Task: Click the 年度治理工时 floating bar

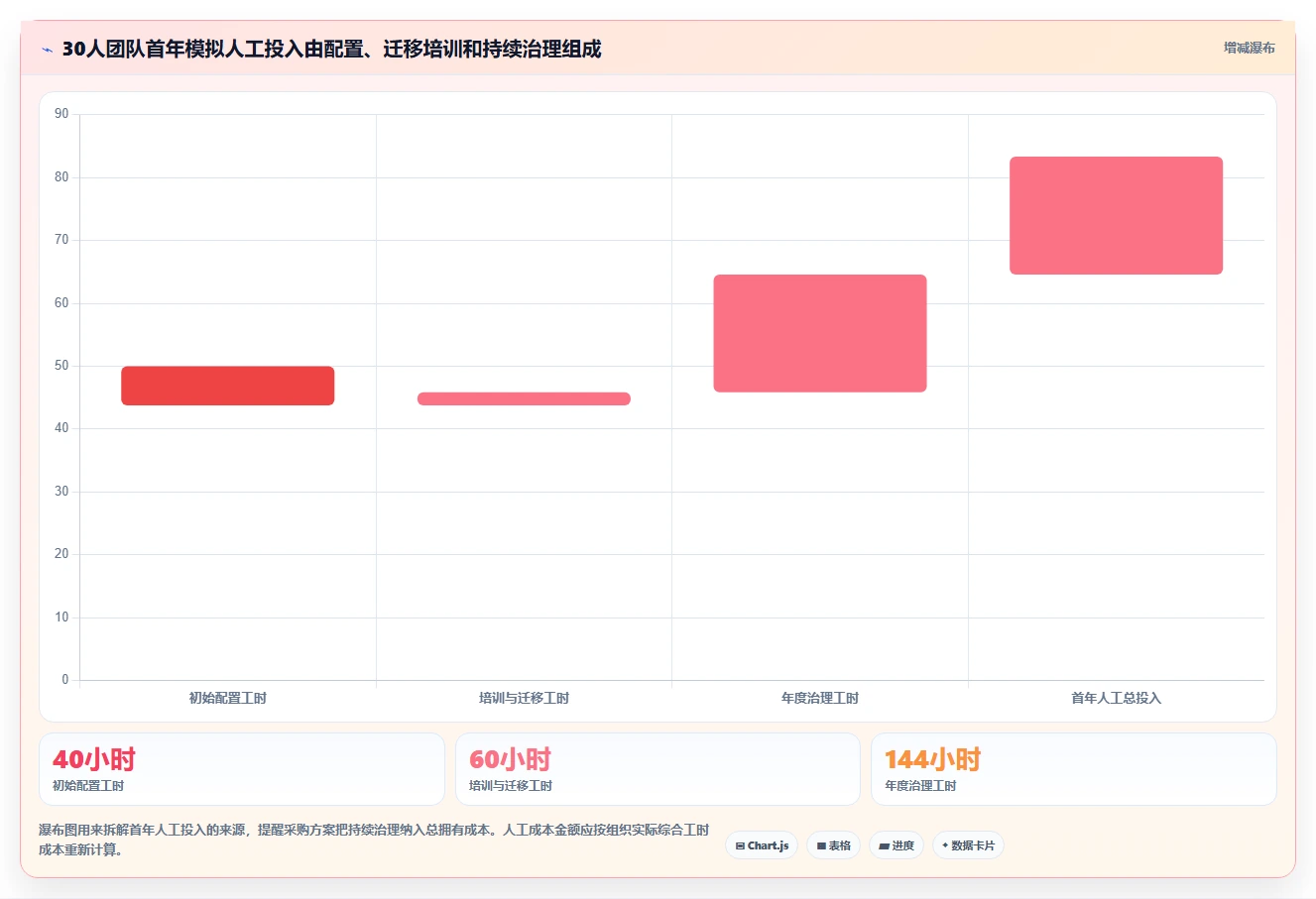Action: click(820, 333)
